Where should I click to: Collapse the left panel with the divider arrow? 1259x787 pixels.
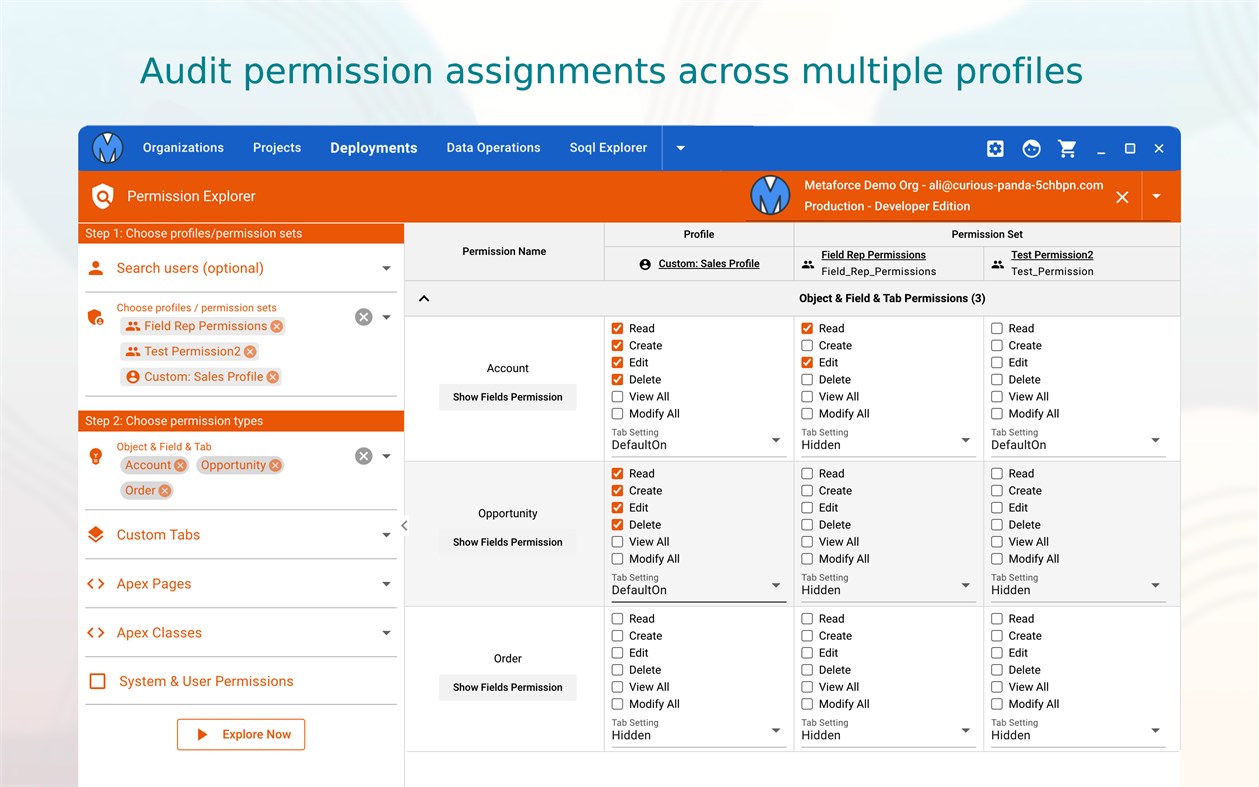pyautogui.click(x=404, y=525)
